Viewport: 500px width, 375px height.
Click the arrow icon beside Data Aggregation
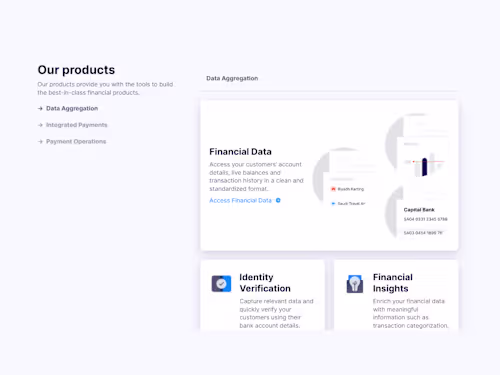pyautogui.click(x=40, y=109)
